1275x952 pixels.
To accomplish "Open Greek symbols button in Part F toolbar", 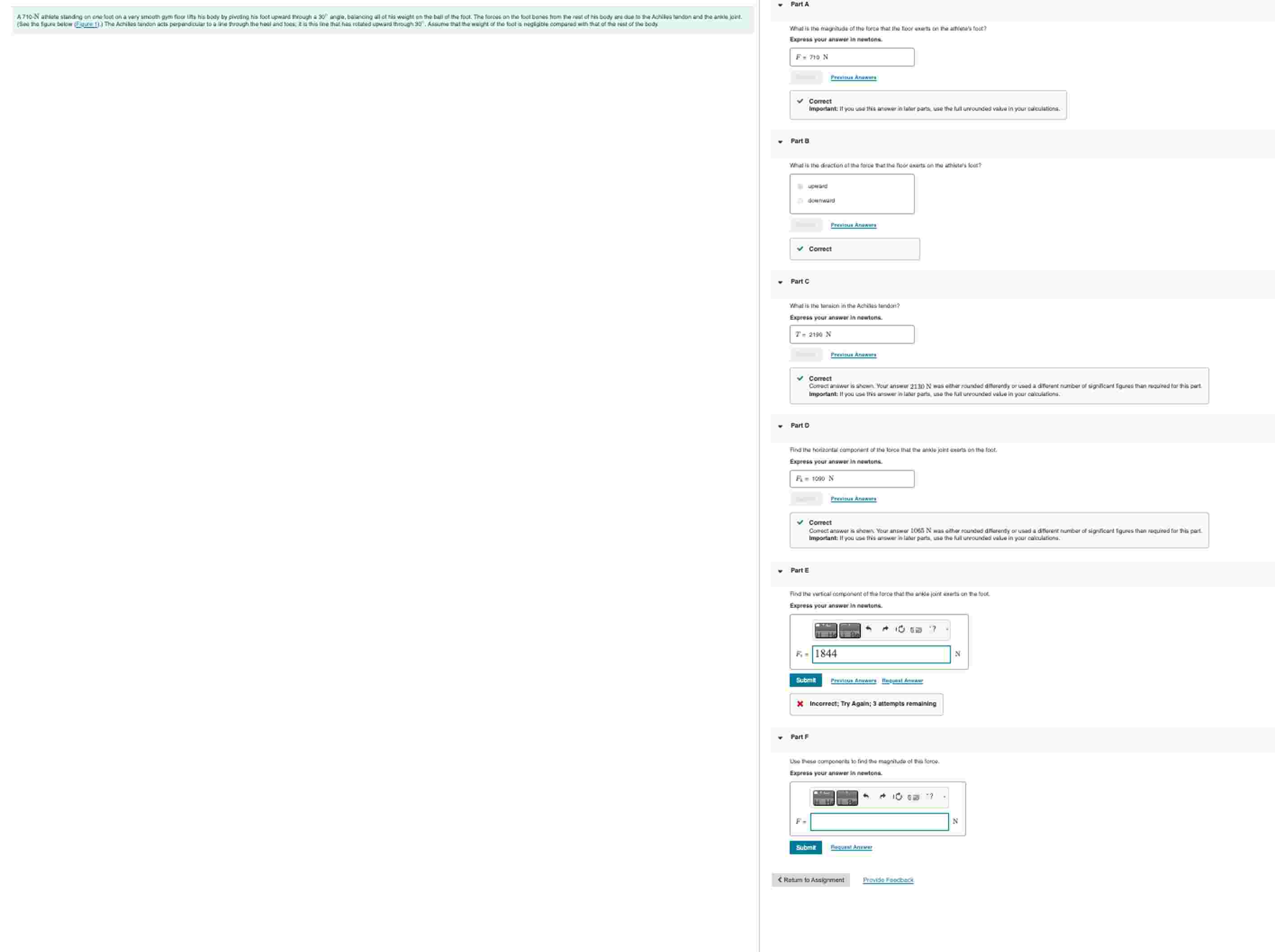I will tap(847, 798).
